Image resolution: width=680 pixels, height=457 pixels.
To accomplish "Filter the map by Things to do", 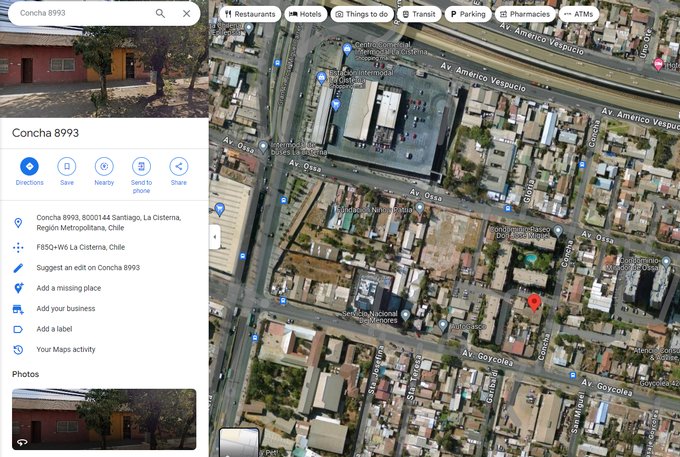I will (x=361, y=14).
